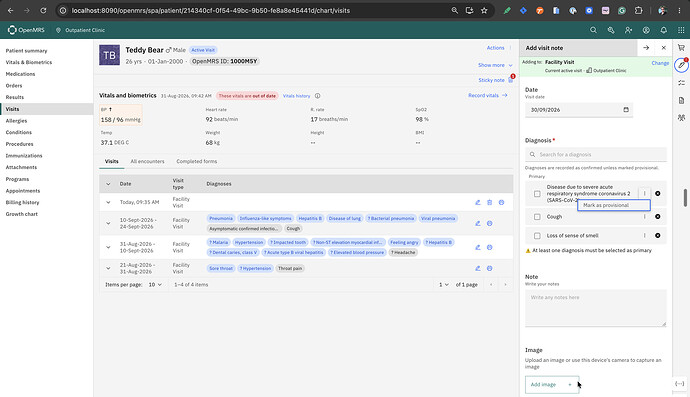Image resolution: width=690 pixels, height=397 pixels.
Task: Switch to the Completed forms tab
Action: (196, 162)
